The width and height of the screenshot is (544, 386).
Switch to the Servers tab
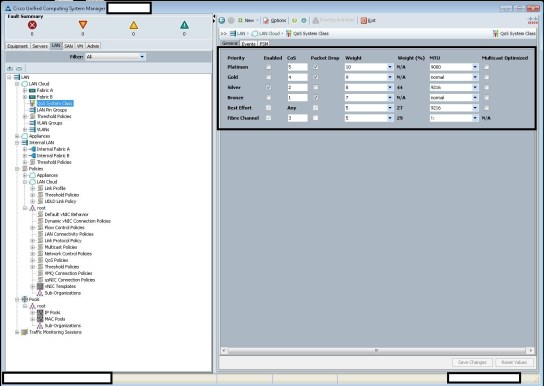coord(40,46)
